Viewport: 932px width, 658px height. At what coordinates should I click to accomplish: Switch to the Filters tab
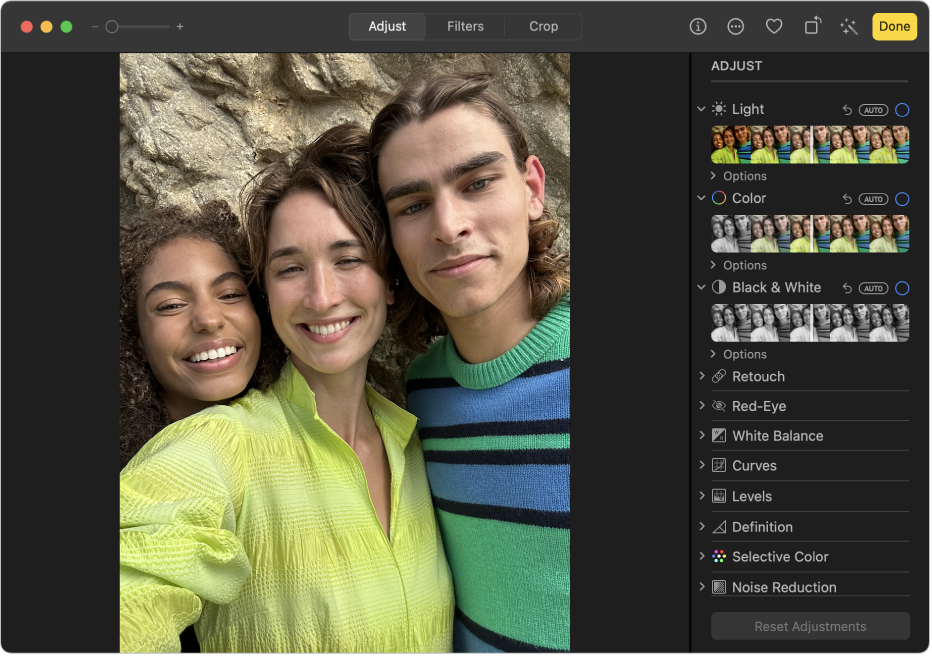pyautogui.click(x=465, y=26)
